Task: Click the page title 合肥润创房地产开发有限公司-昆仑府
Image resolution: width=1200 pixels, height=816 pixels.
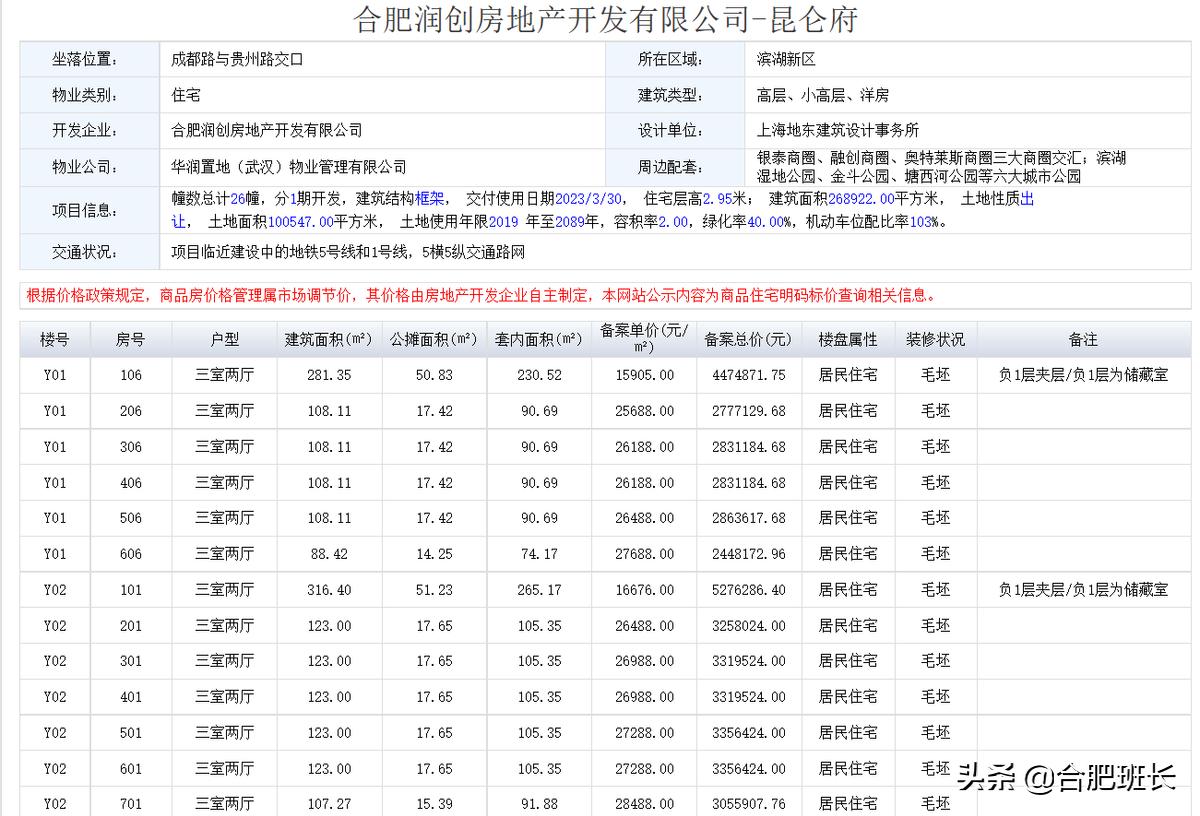Action: (x=600, y=18)
